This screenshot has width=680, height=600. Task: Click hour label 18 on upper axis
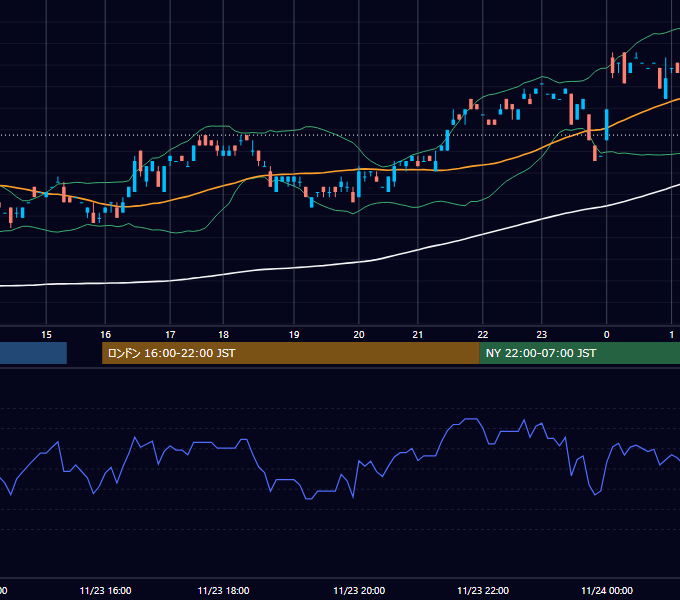click(223, 335)
